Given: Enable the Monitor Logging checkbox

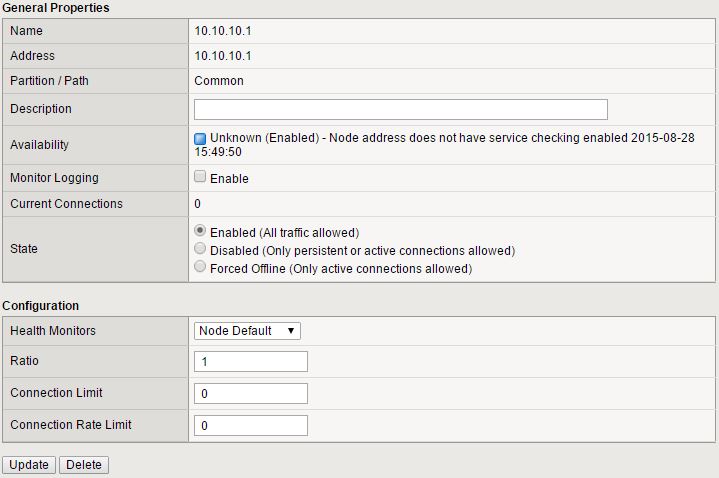Looking at the screenshot, I should tap(201, 177).
